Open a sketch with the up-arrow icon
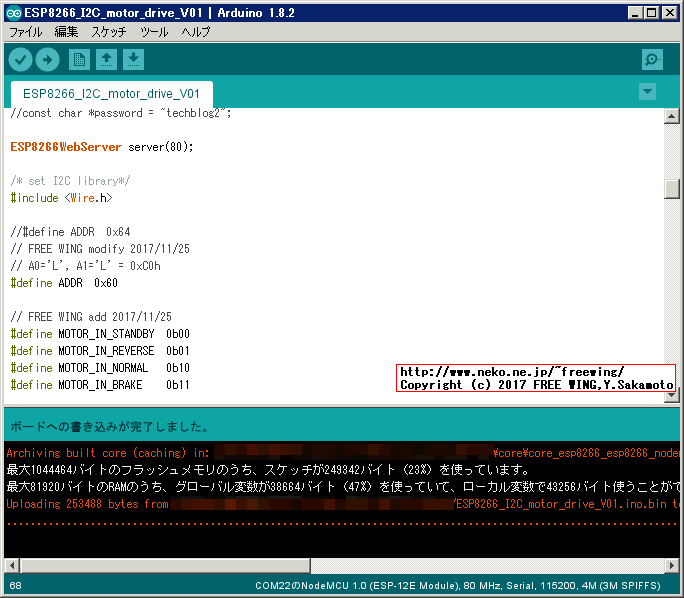Image resolution: width=684 pixels, height=598 pixels. pyautogui.click(x=106, y=59)
